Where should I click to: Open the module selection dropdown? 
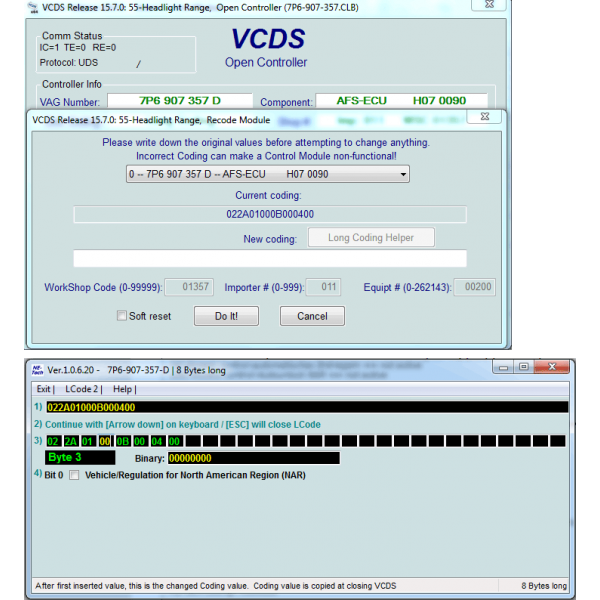pyautogui.click(x=268, y=174)
